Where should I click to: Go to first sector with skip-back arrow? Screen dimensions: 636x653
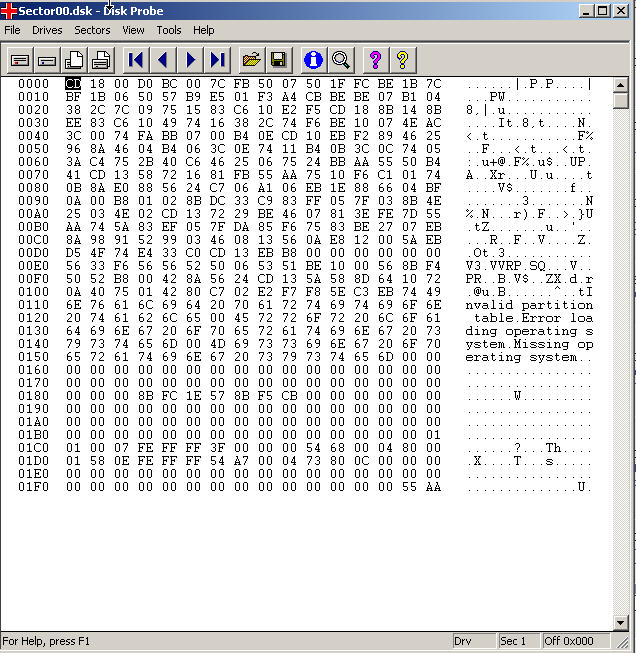pos(136,60)
